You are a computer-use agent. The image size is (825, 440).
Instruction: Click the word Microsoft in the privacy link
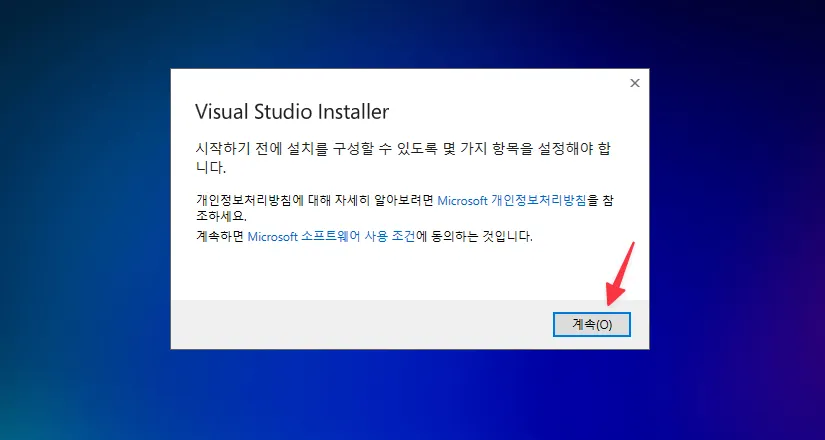[462, 201]
